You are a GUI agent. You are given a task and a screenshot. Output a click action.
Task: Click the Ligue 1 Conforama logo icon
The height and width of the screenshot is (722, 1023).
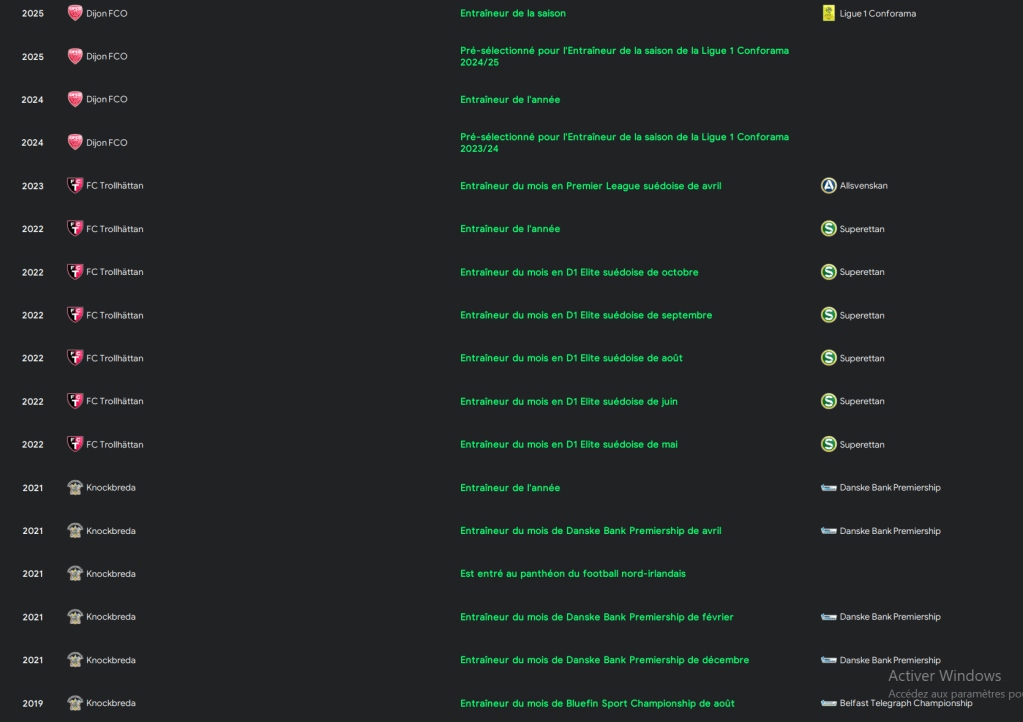(x=828, y=13)
